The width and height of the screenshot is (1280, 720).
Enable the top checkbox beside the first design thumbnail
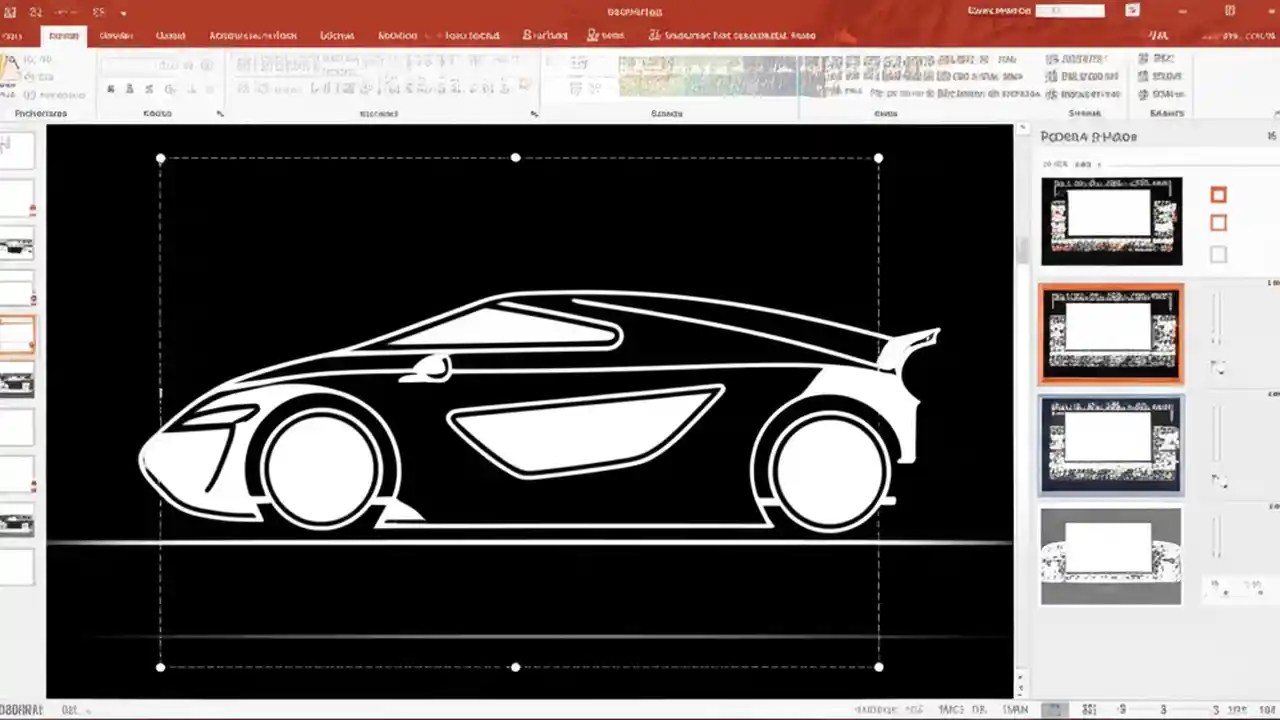click(1218, 195)
